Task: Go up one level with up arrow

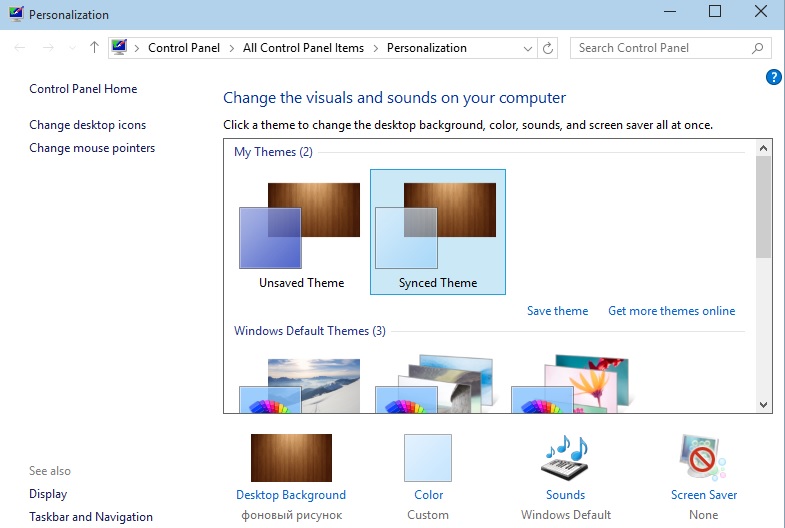Action: coord(94,48)
